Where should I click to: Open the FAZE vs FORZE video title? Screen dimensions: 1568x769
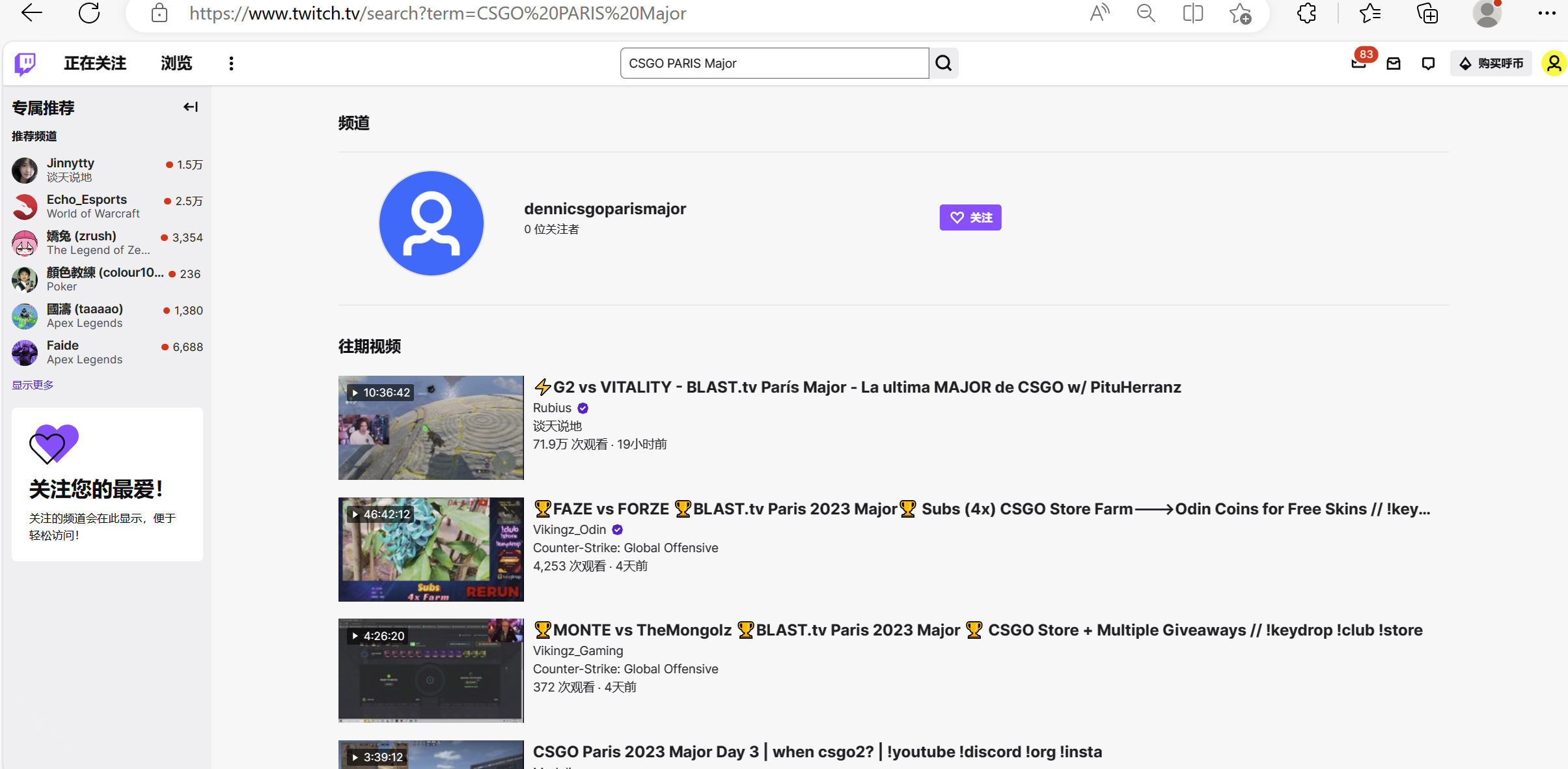pos(982,509)
